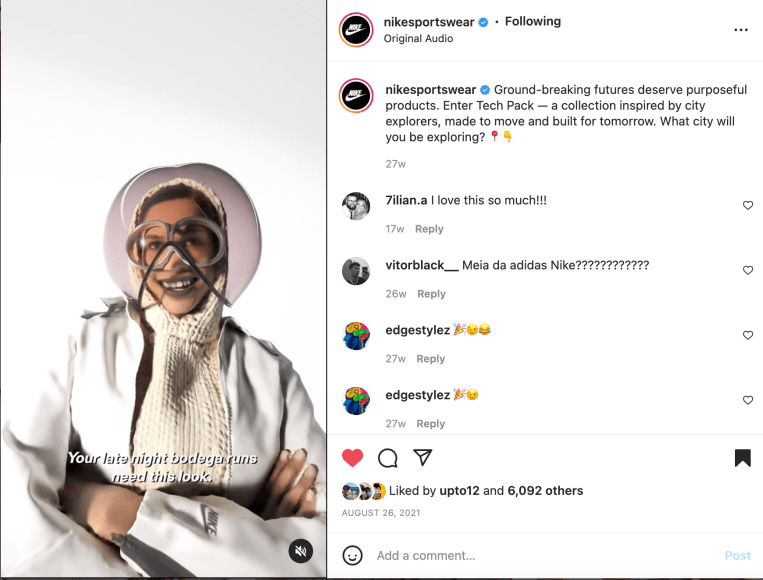Screen dimensions: 763x580
Task: Reply to 7ilian.a's comment
Action: click(429, 229)
